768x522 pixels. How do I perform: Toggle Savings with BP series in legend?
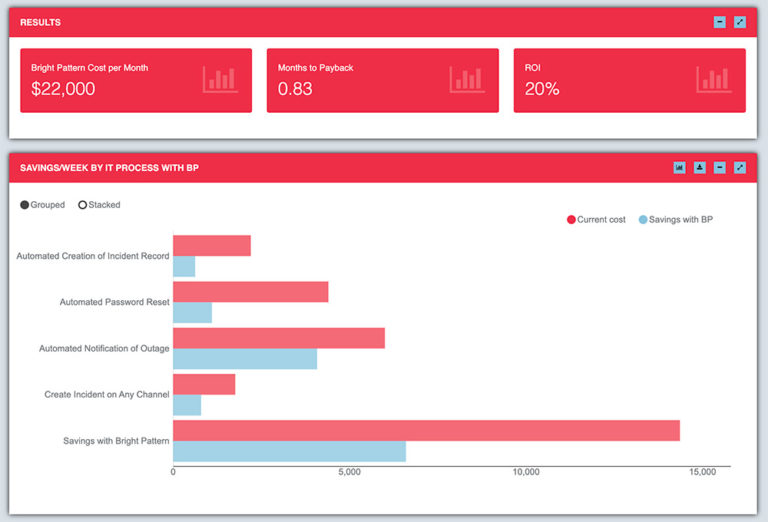(676, 219)
